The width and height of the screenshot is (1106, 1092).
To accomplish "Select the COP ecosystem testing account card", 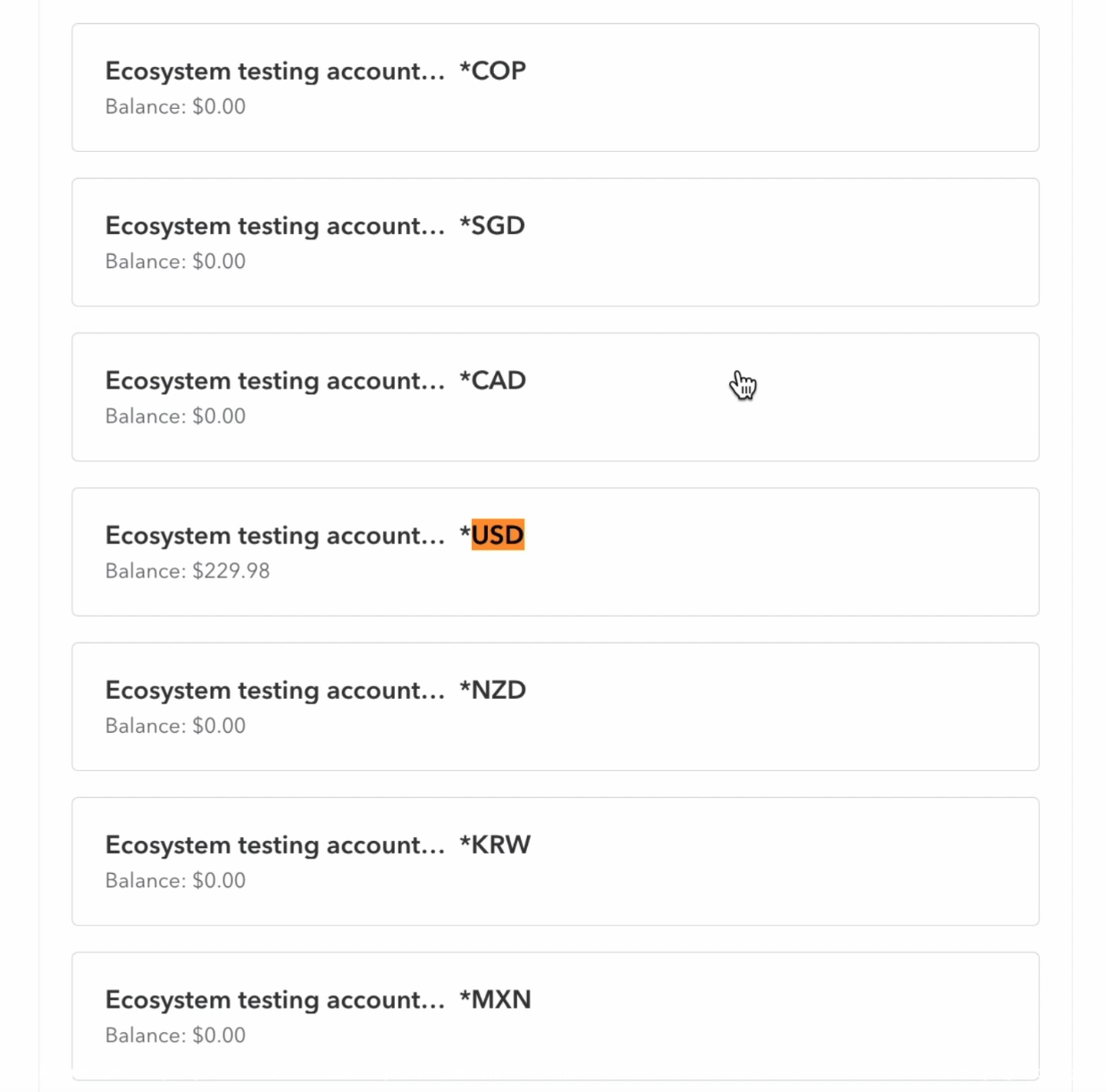I will tap(554, 88).
